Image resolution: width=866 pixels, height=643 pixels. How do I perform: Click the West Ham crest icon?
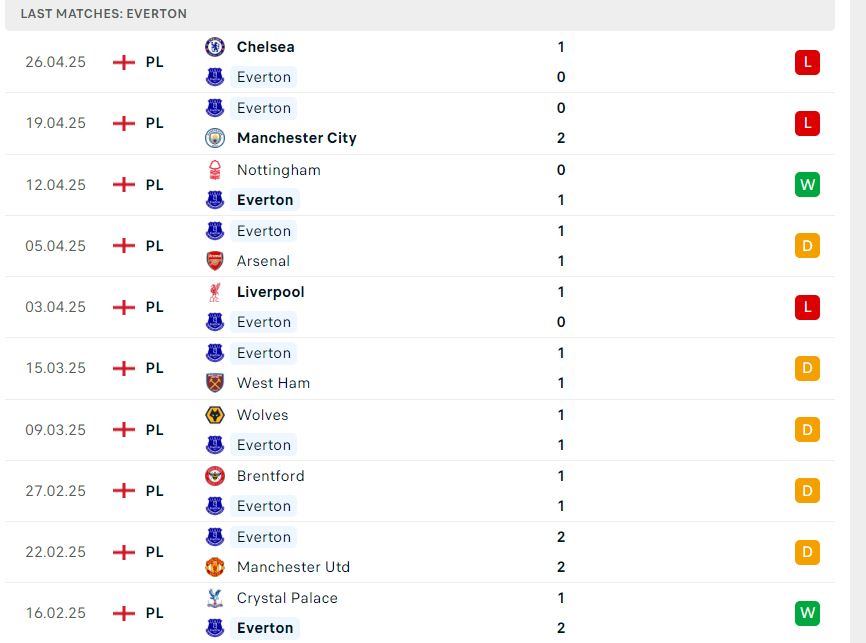pos(215,383)
